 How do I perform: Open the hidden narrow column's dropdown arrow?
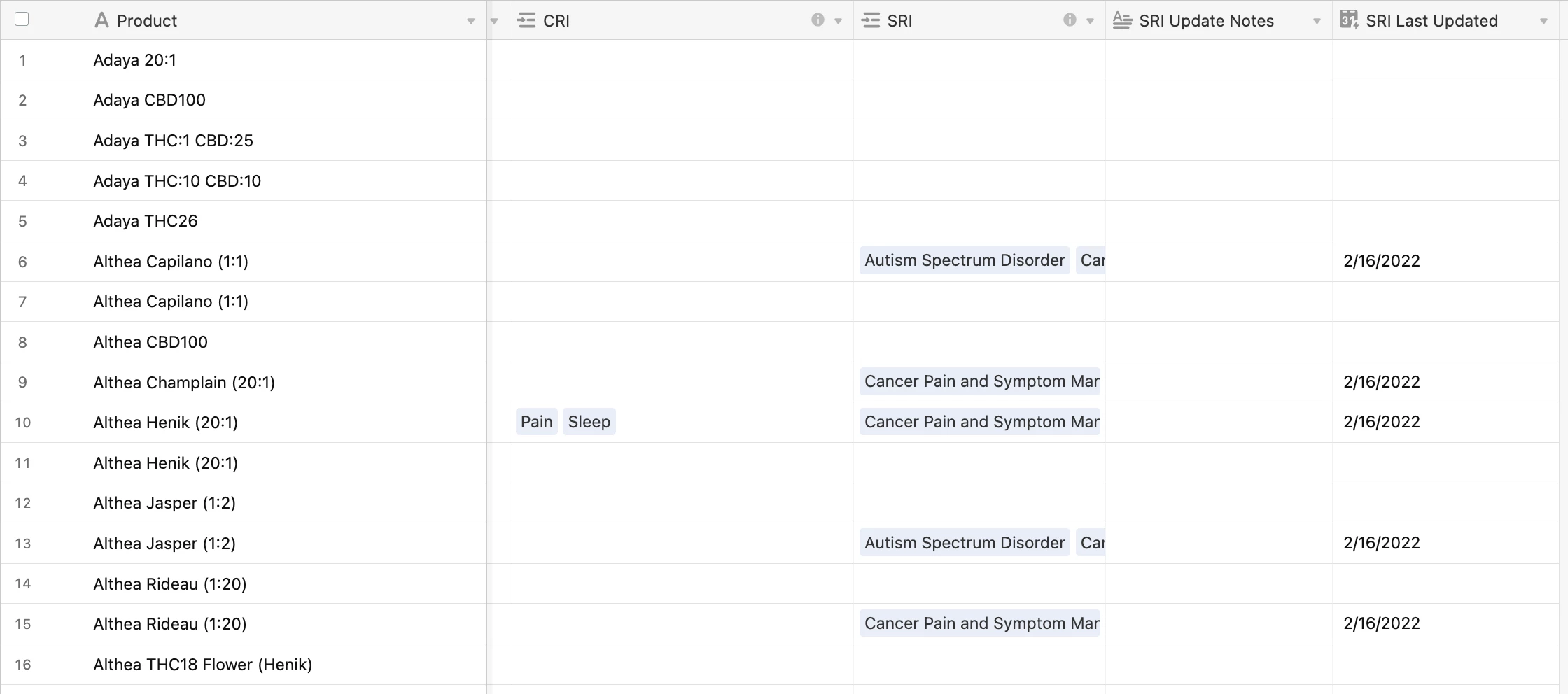click(x=494, y=22)
